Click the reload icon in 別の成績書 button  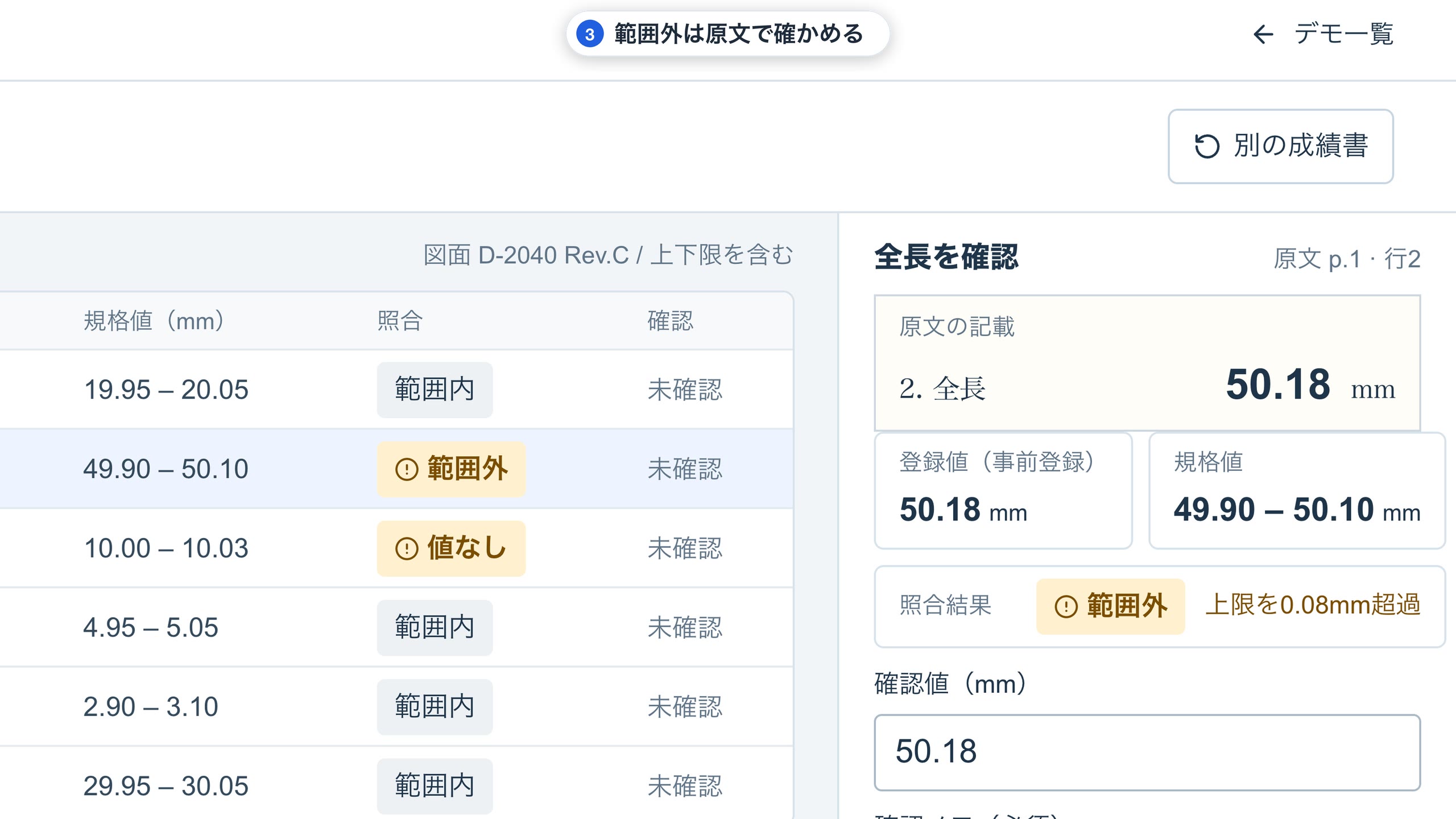(x=1206, y=146)
